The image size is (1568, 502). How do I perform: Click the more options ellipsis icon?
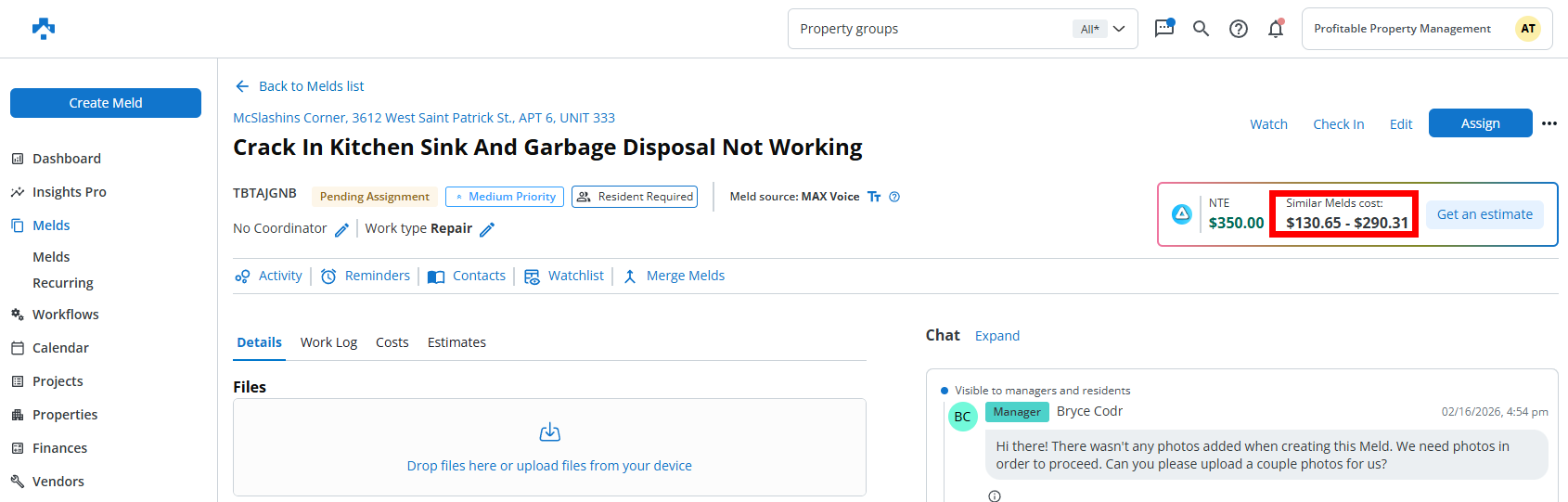point(1549,123)
